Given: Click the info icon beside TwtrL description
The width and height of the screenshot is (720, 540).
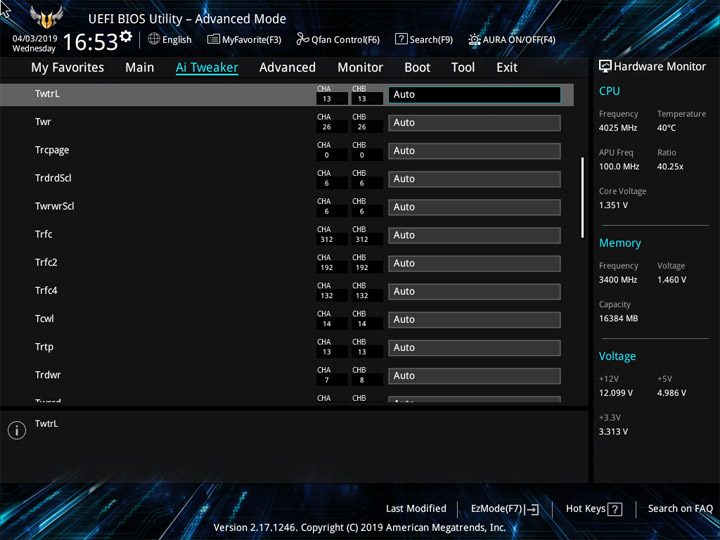Looking at the screenshot, I should tap(17, 430).
